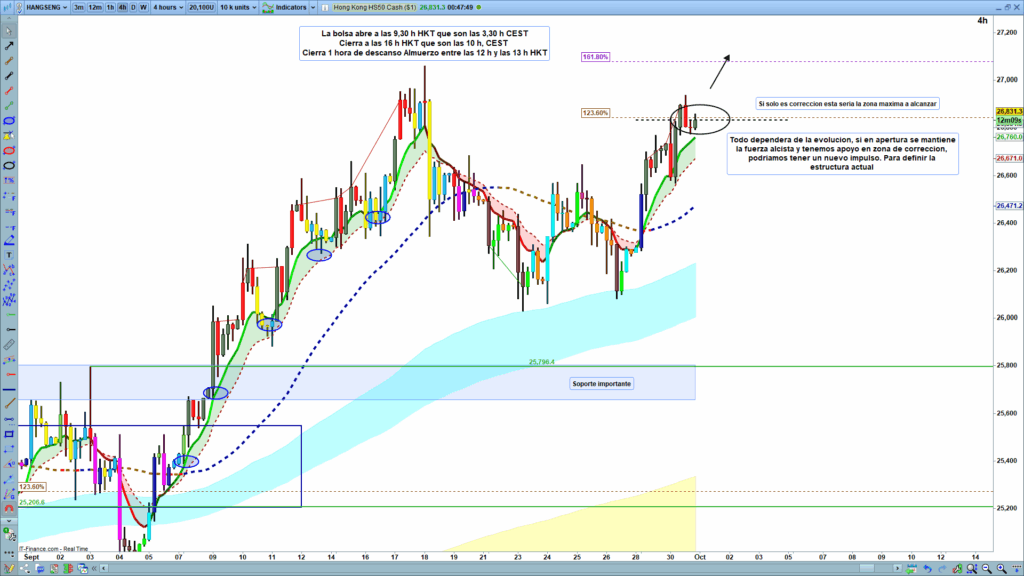Pick the blue ellipse drawing tool
1024x576 pixels.
coord(9,120)
